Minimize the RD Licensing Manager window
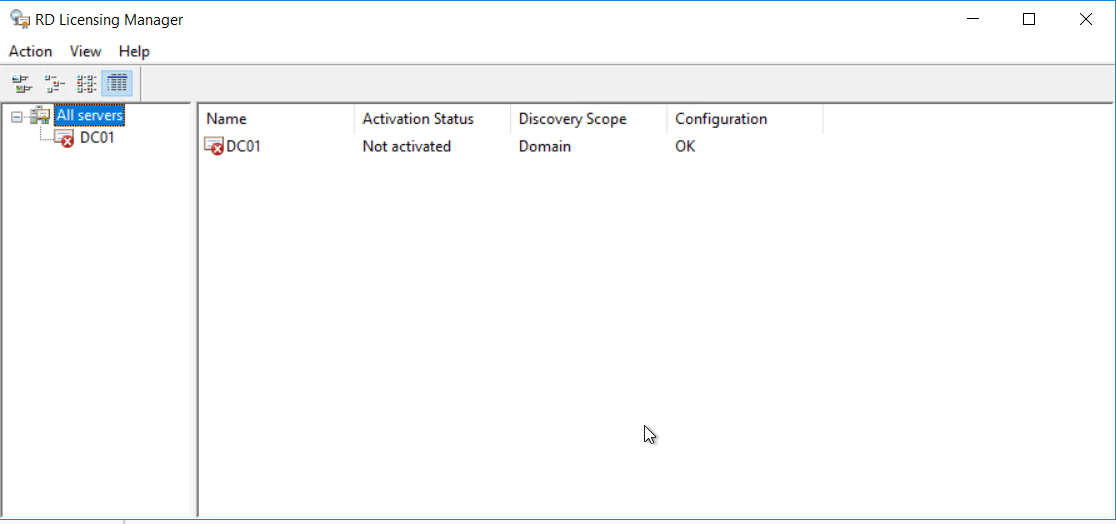The width and height of the screenshot is (1116, 524). click(x=972, y=19)
